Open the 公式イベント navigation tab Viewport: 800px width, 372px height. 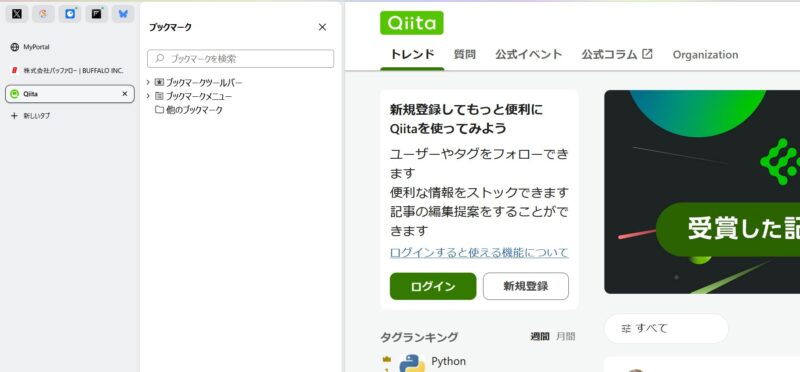(x=529, y=55)
